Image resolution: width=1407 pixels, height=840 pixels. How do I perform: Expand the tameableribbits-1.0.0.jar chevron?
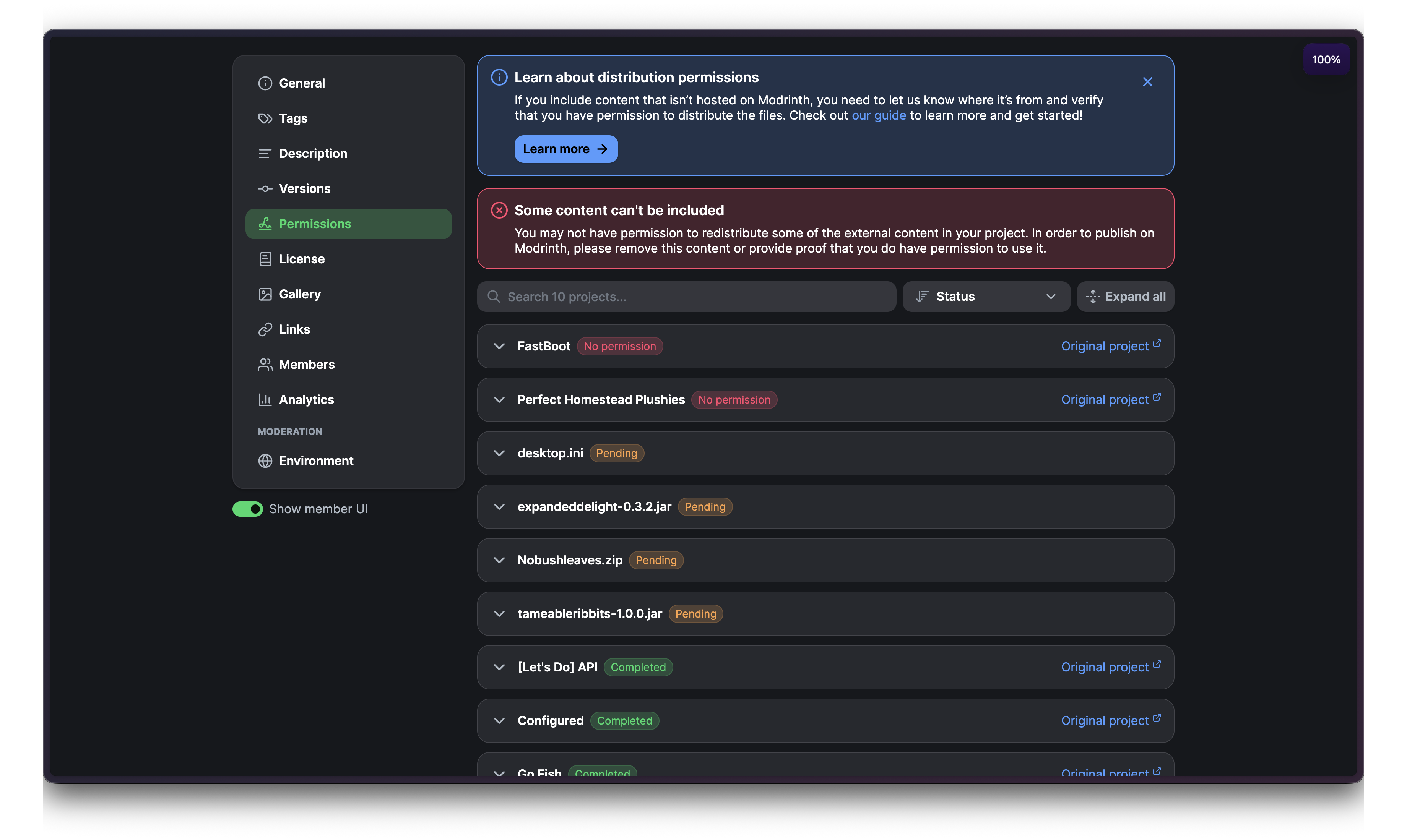pos(499,614)
